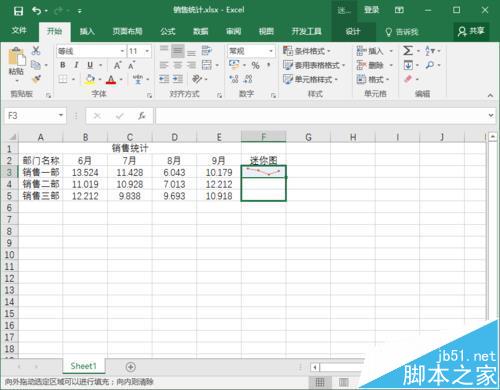Switch to 设计 ribbon tab
The height and width of the screenshot is (390, 500).
pyautogui.click(x=353, y=32)
